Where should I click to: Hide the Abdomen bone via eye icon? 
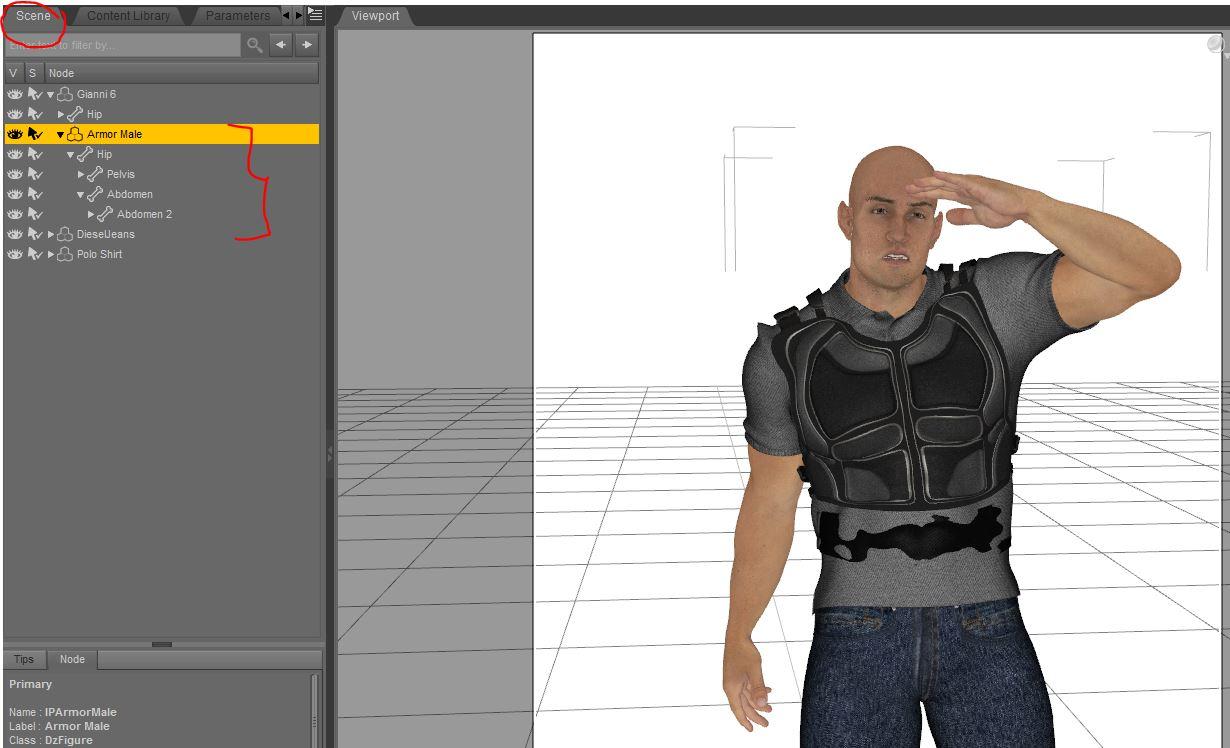(14, 194)
